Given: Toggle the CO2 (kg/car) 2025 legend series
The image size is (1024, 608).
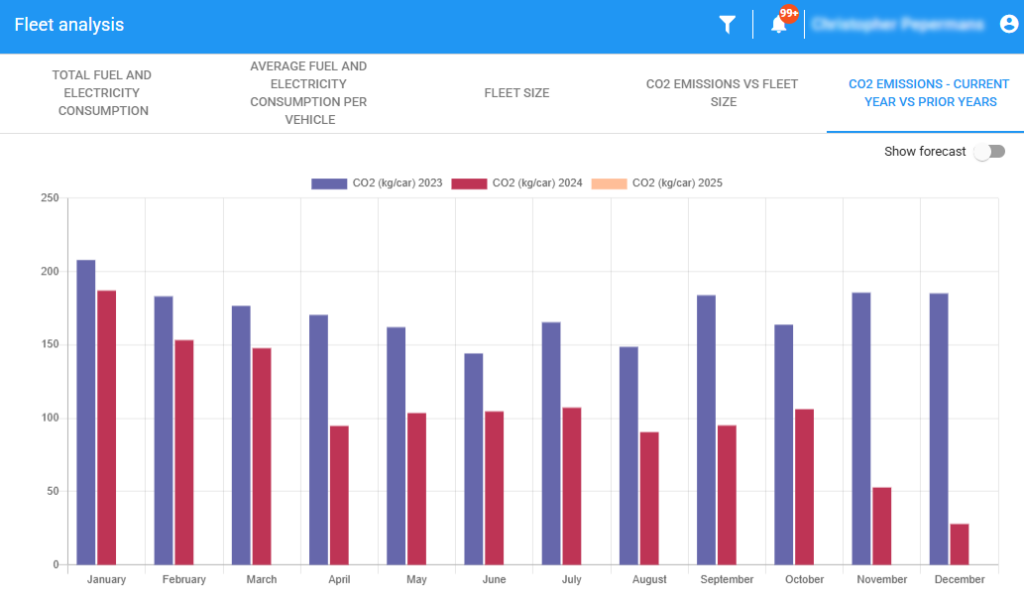Looking at the screenshot, I should point(657,183).
